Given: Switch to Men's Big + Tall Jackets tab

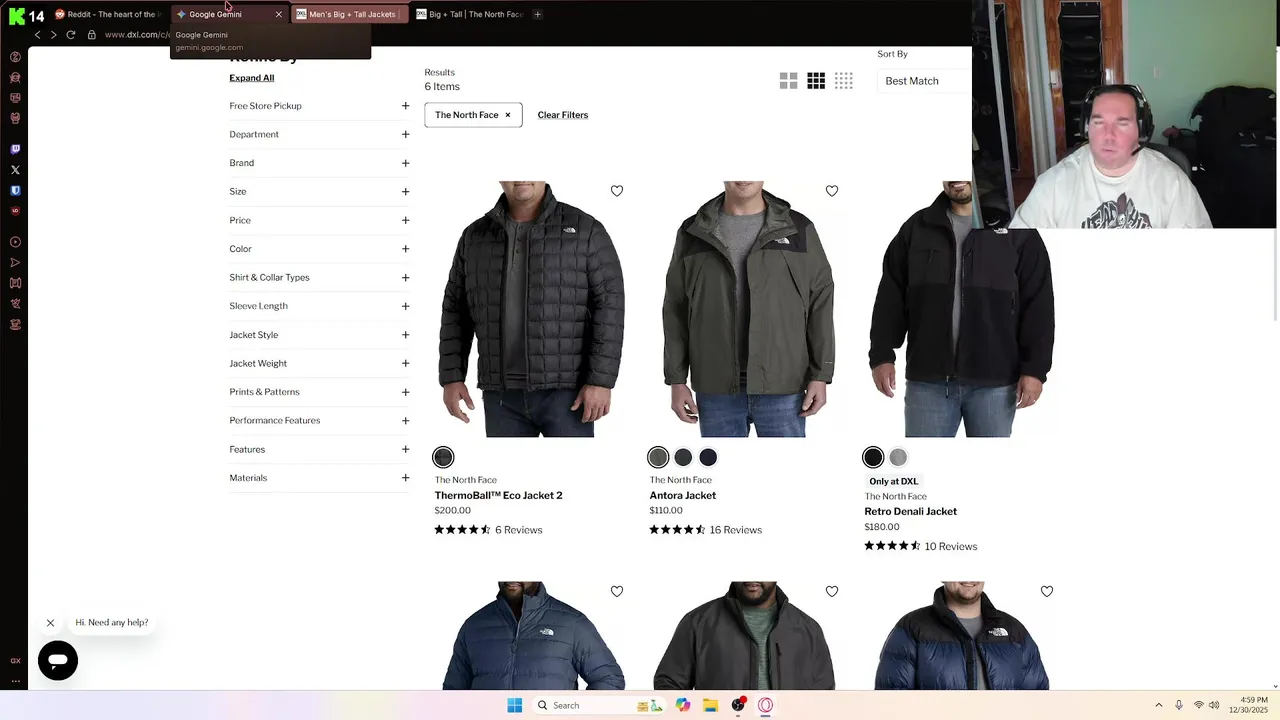Looking at the screenshot, I should tap(350, 14).
